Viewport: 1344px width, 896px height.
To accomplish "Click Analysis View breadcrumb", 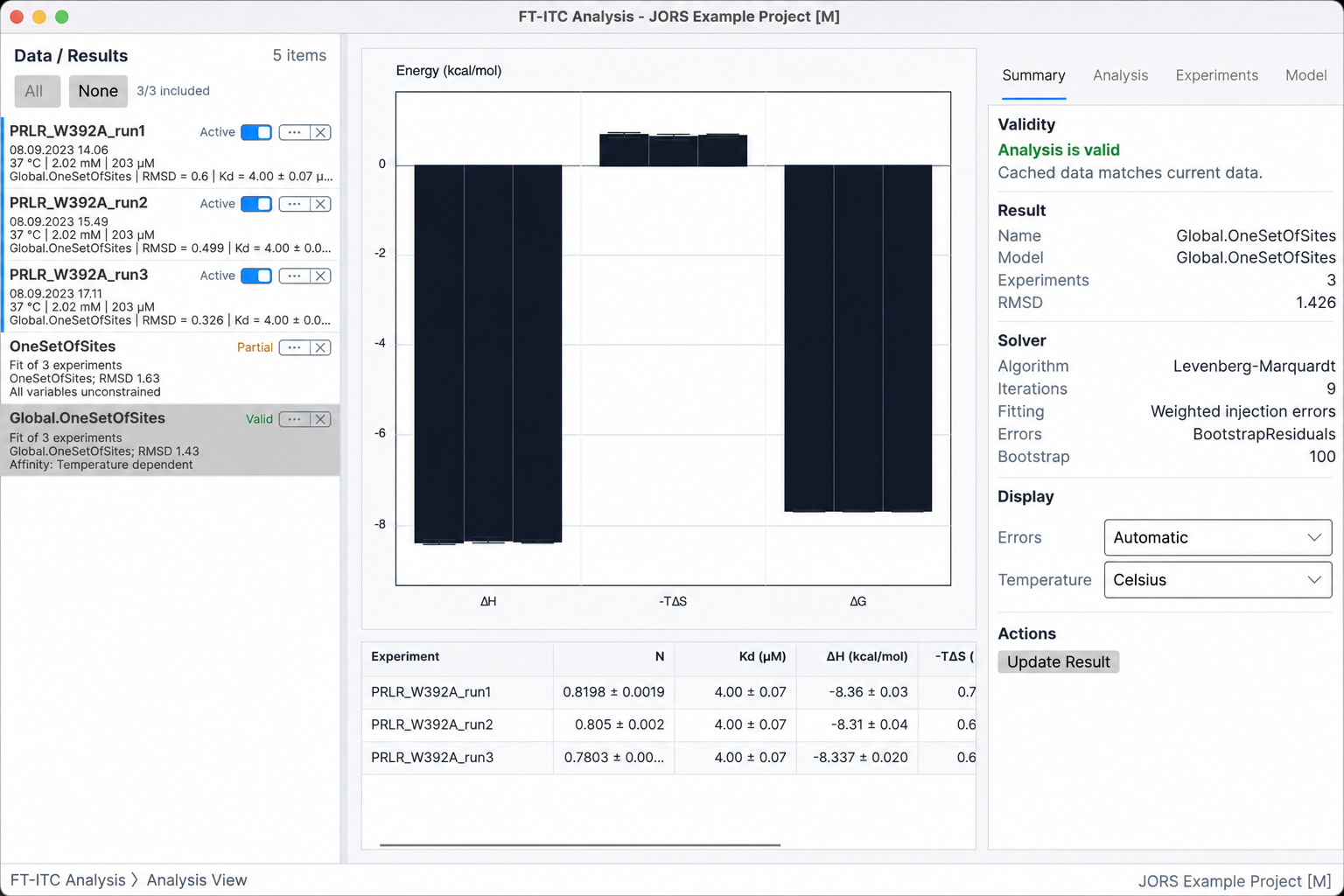I will pos(197,880).
